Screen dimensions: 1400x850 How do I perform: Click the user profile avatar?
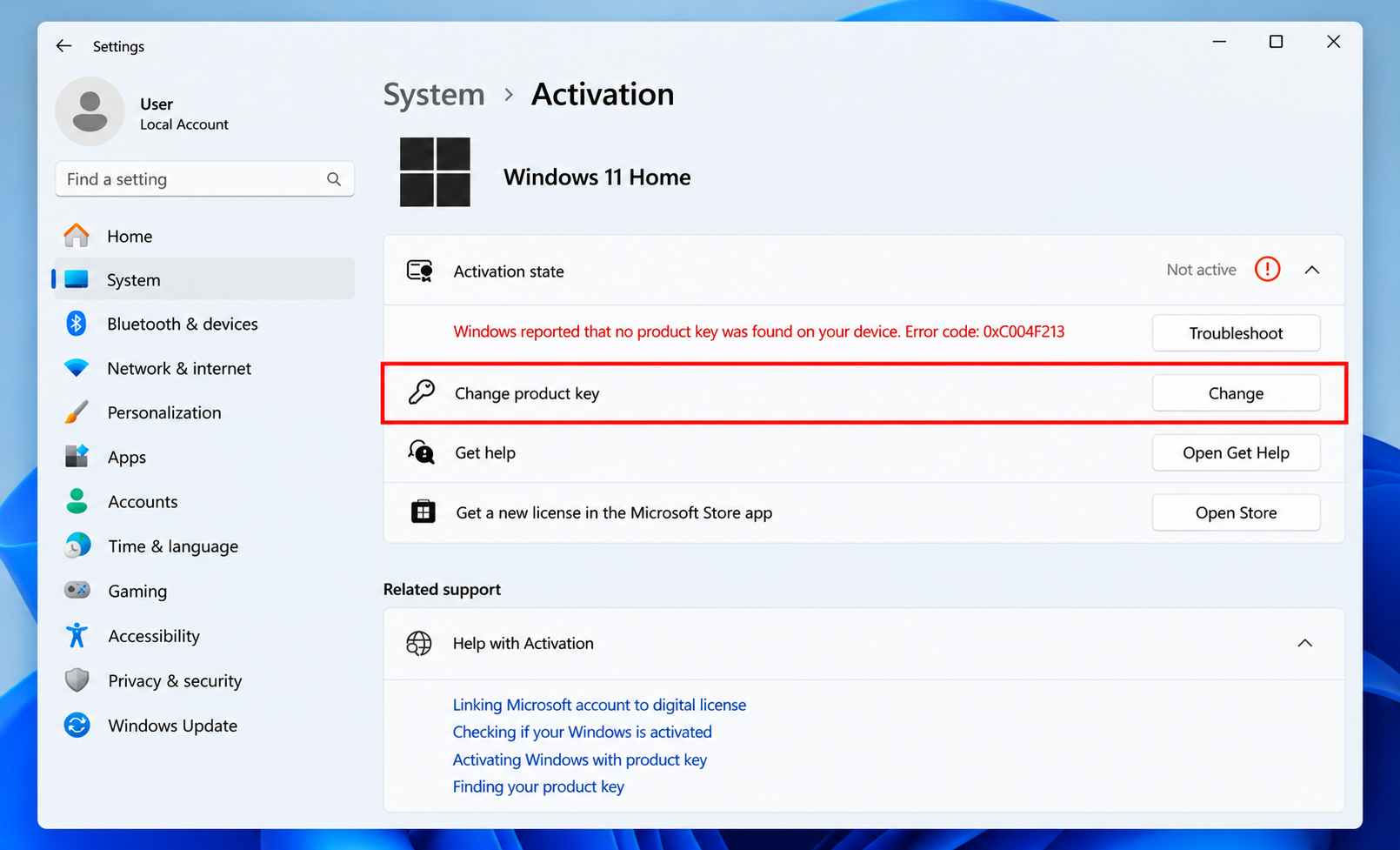(90, 111)
